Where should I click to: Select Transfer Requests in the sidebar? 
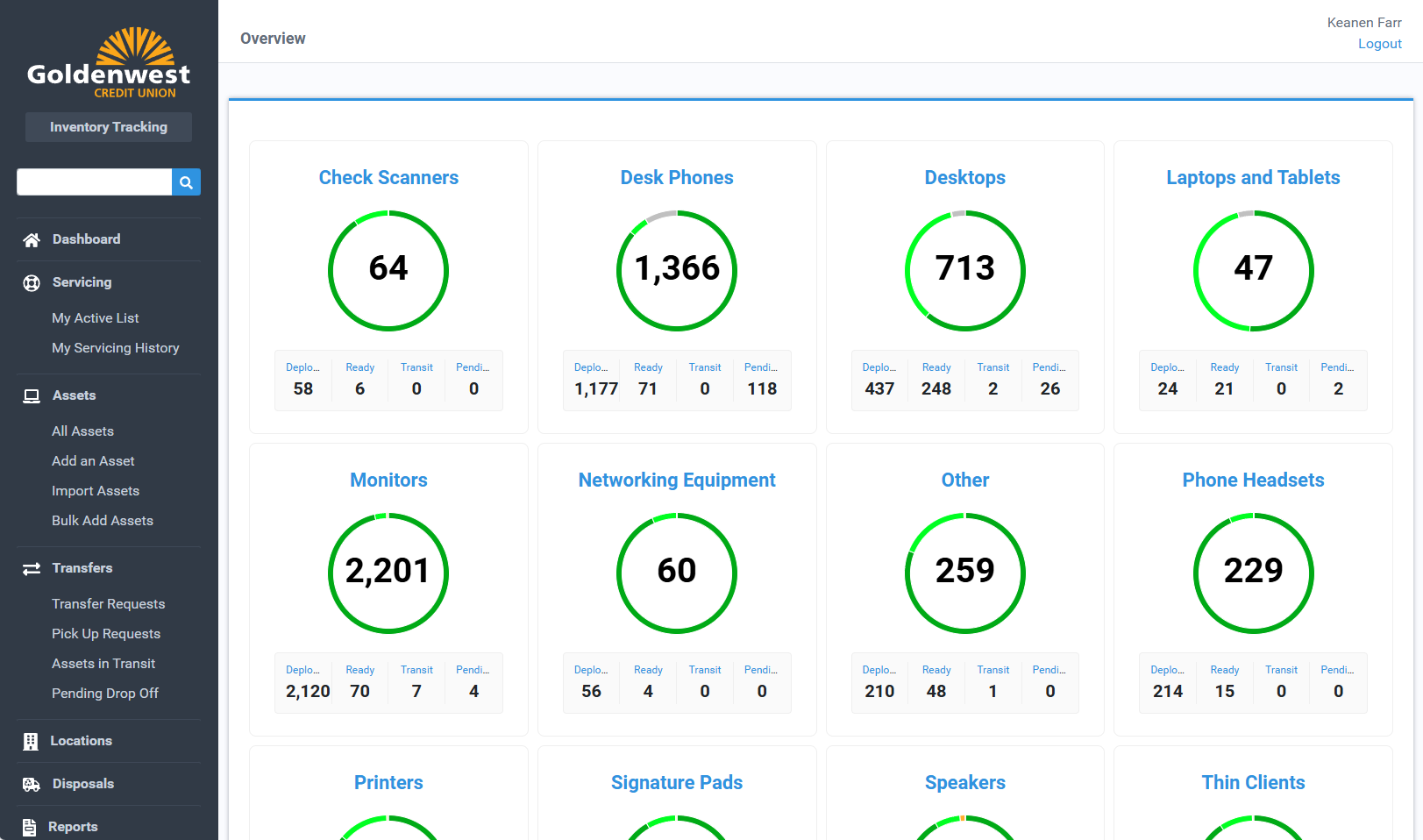(x=108, y=603)
